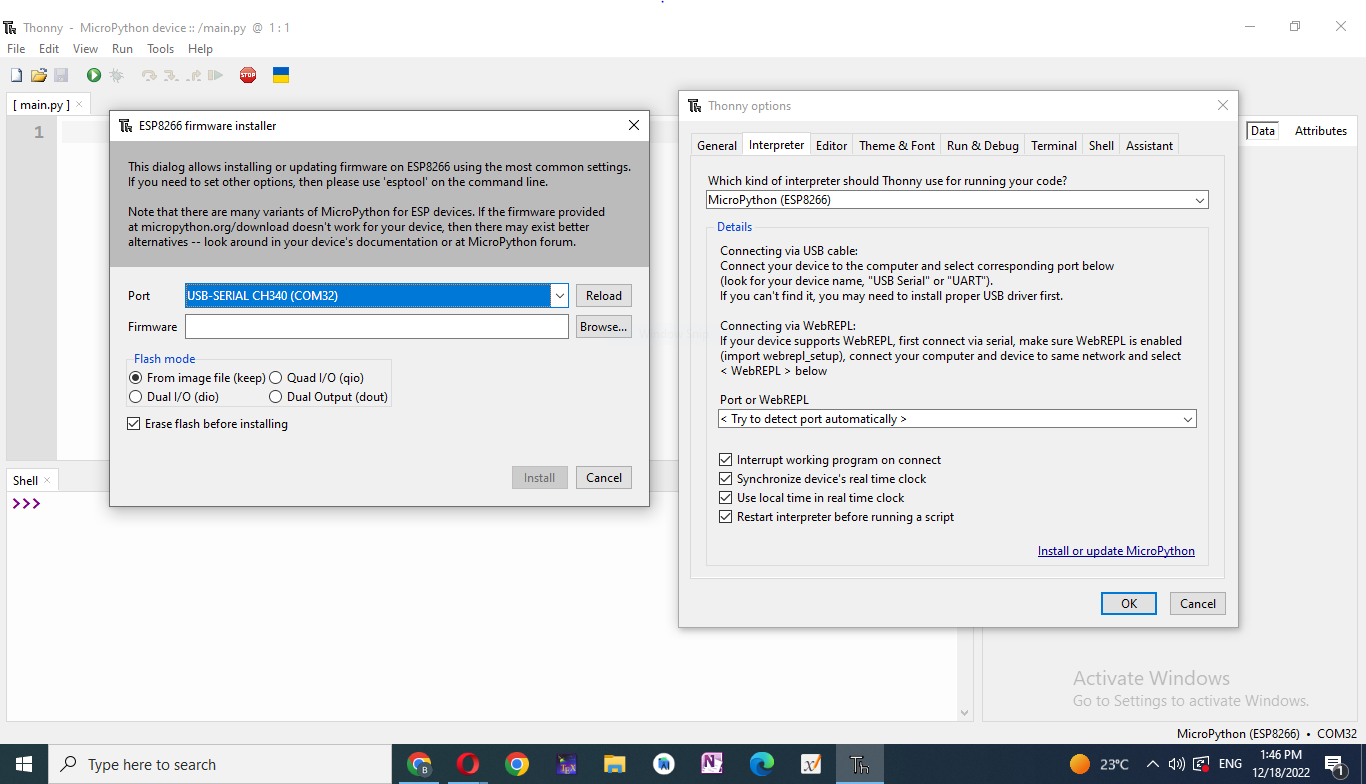Open Opera from the taskbar
This screenshot has height=784, width=1366.
click(468, 764)
